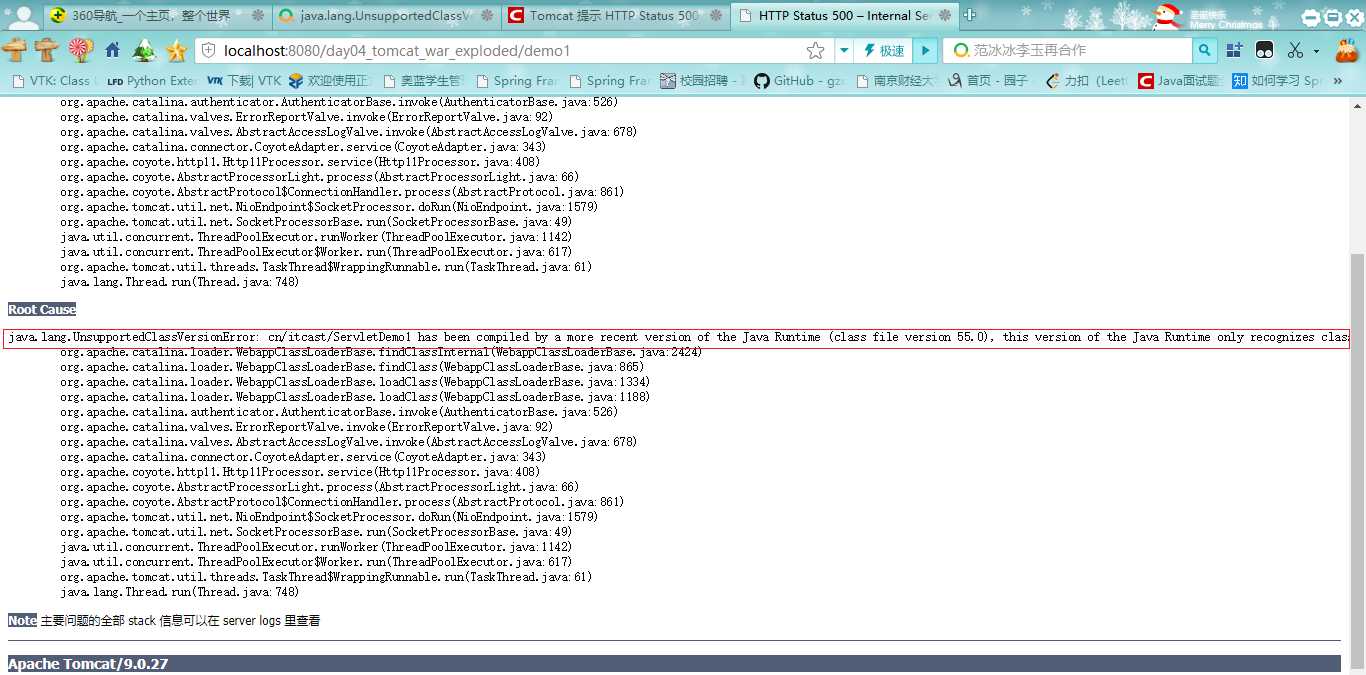
Task: Open favorites with the star toolbar icon
Action: [x=177, y=50]
